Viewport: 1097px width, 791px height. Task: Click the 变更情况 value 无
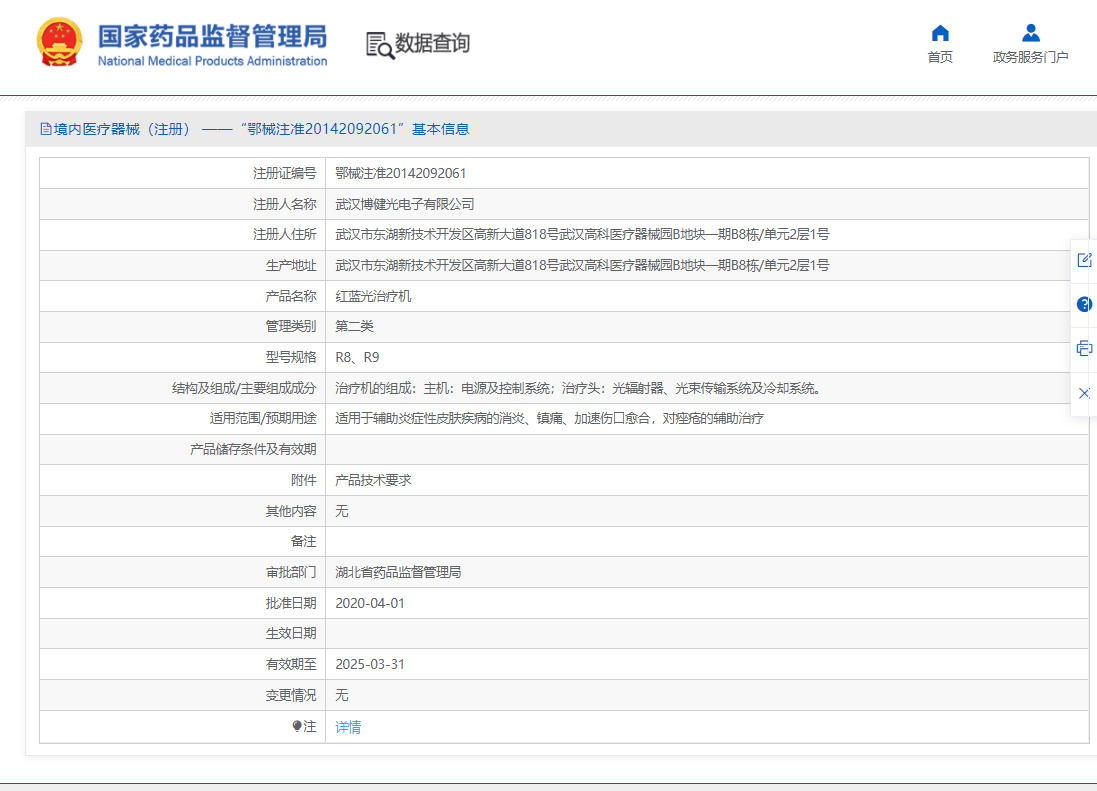(x=341, y=695)
